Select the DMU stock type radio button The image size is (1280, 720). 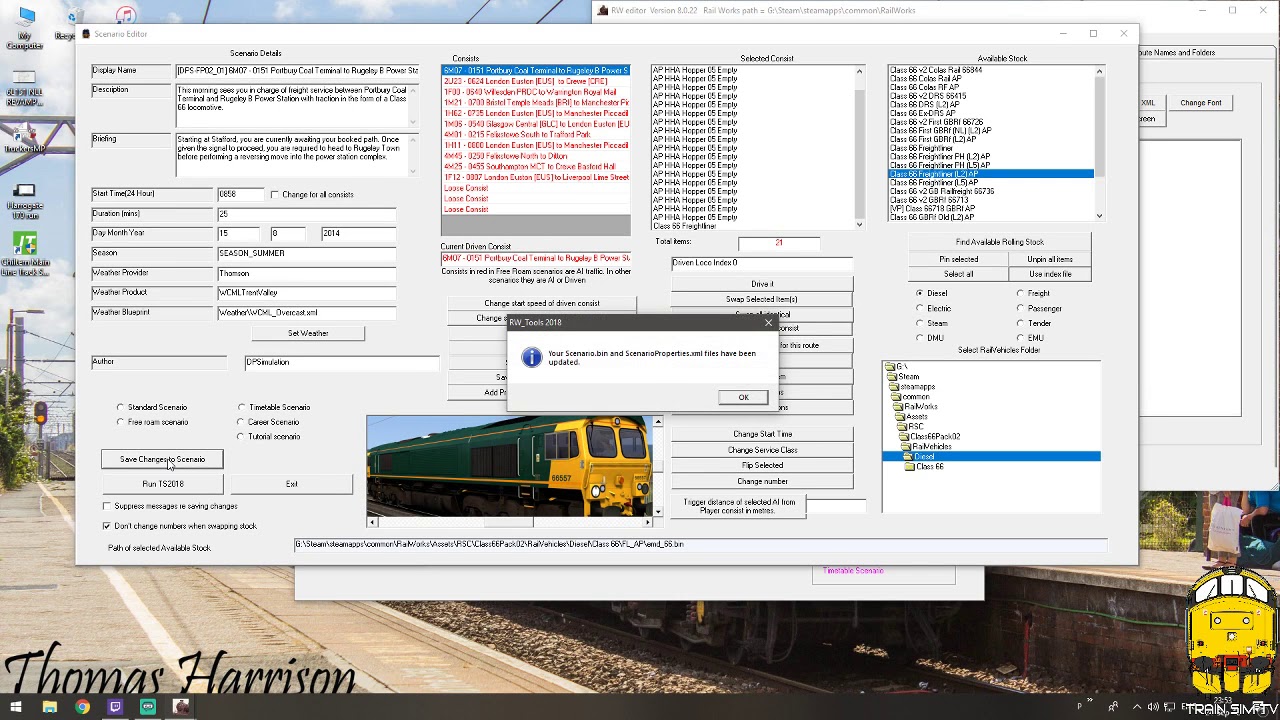click(920, 338)
